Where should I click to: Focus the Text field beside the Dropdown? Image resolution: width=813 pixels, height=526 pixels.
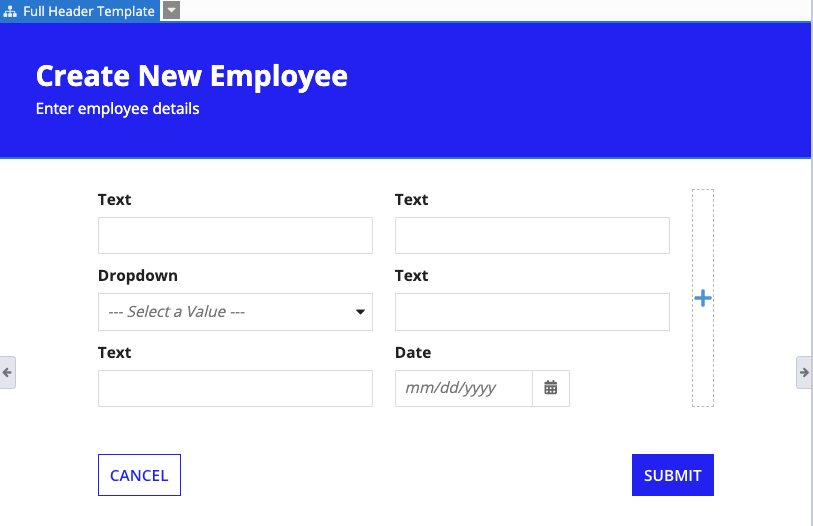coord(532,312)
